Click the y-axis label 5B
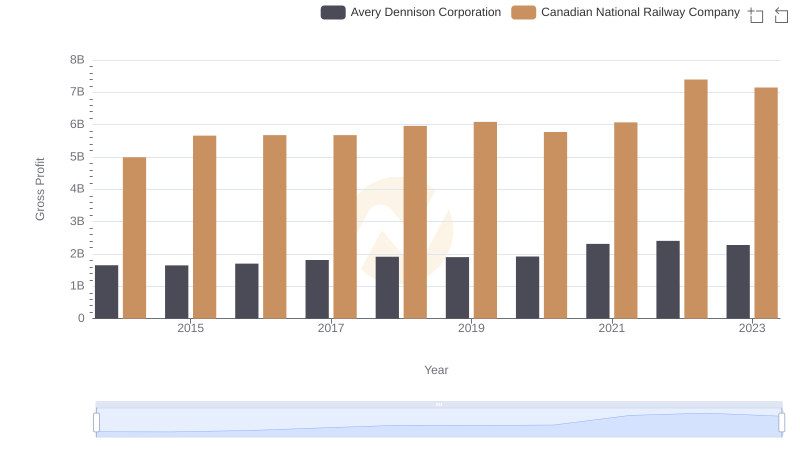The image size is (800, 461). (x=77, y=157)
